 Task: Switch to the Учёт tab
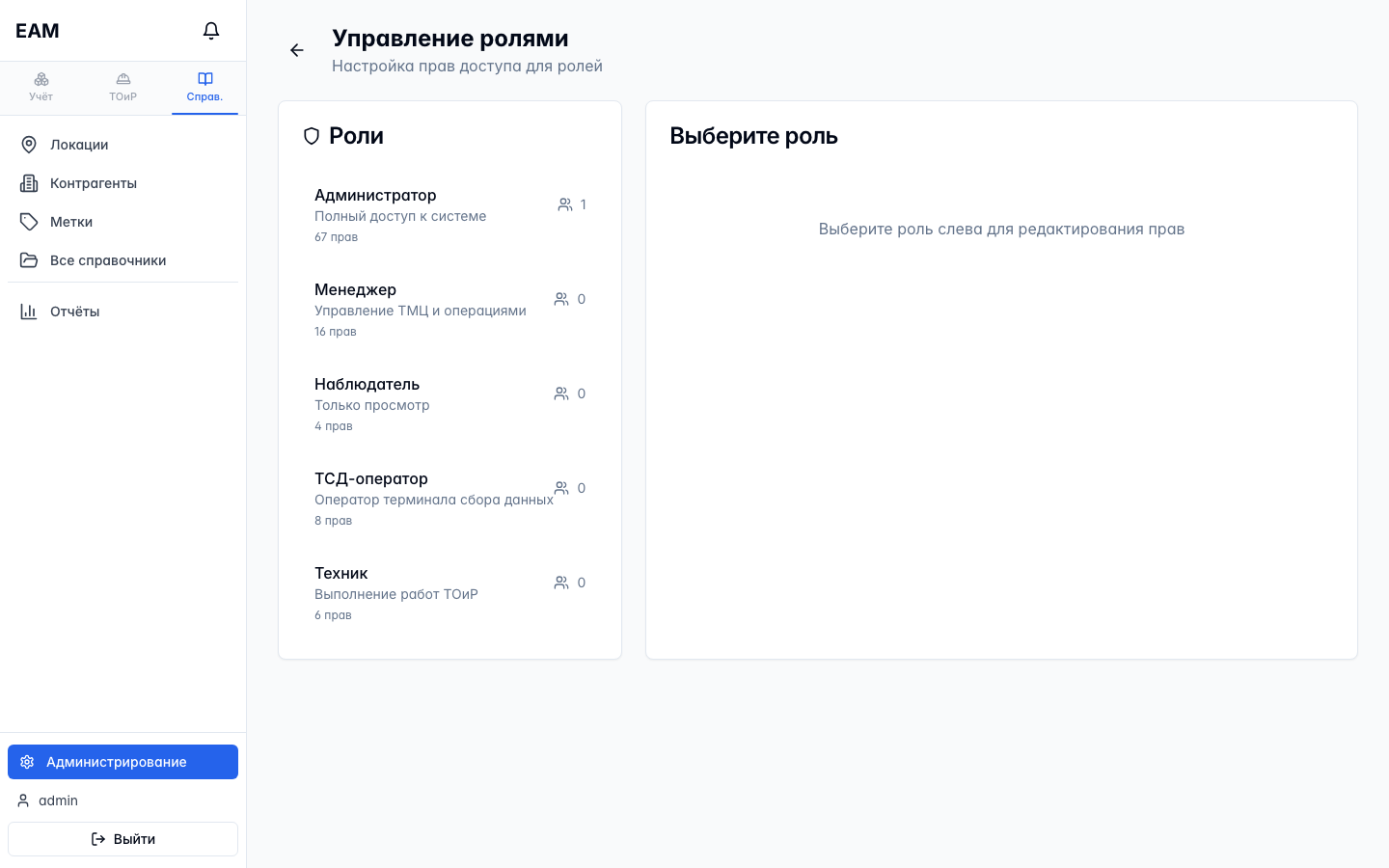coord(41,88)
